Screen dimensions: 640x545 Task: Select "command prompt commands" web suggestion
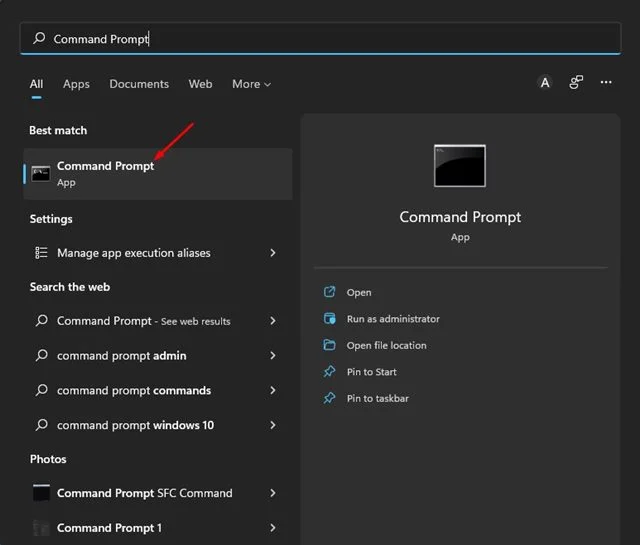pos(158,390)
